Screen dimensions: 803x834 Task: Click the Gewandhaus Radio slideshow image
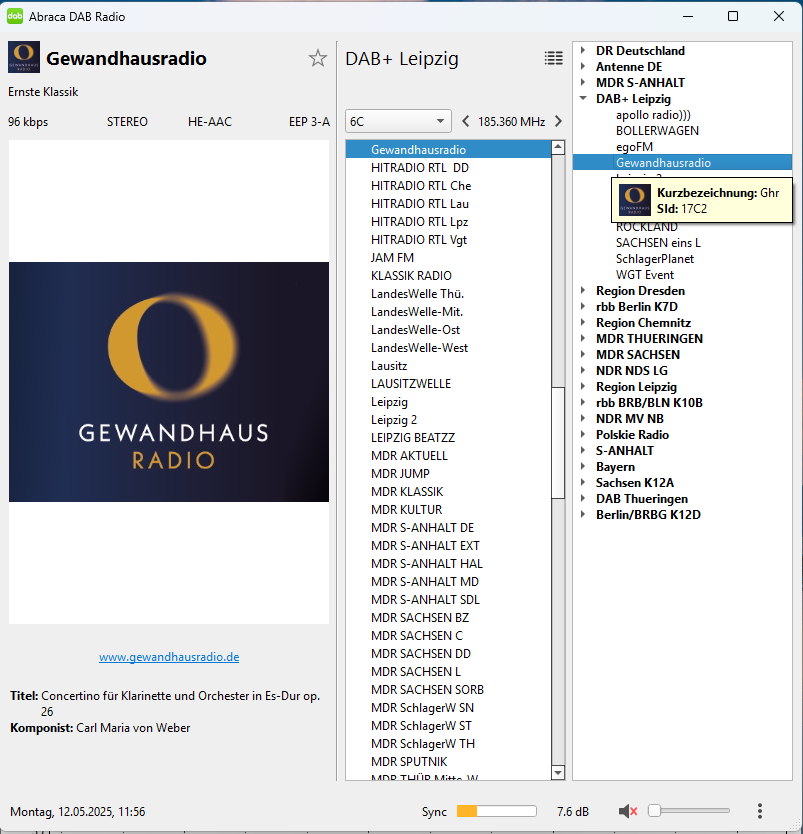click(169, 381)
